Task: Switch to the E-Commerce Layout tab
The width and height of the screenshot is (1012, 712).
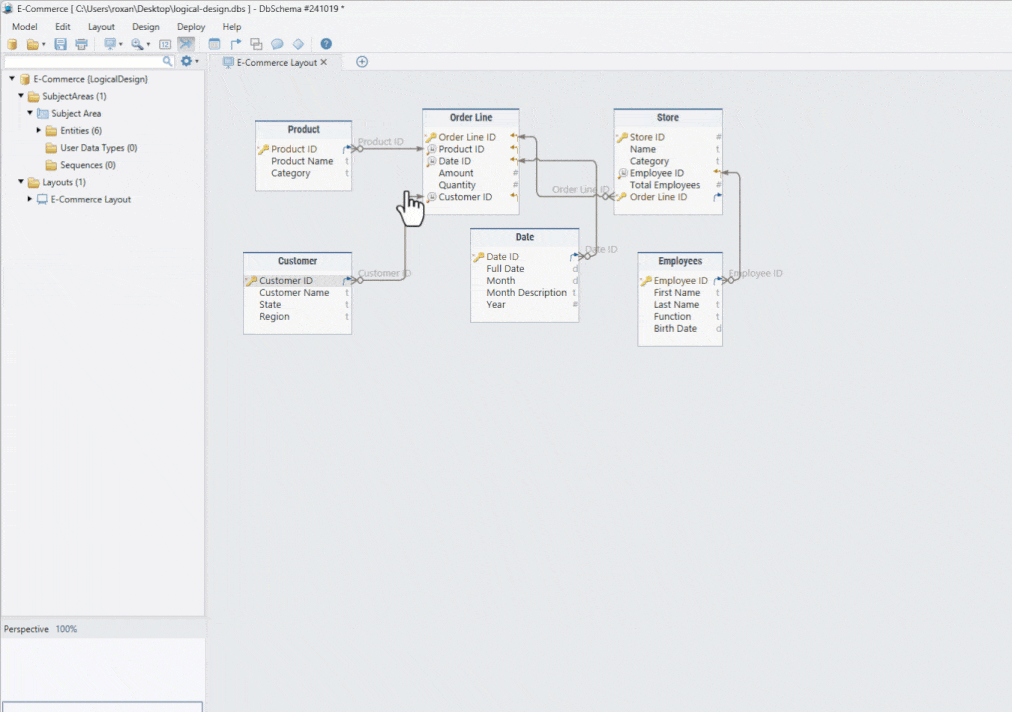Action: click(x=277, y=63)
